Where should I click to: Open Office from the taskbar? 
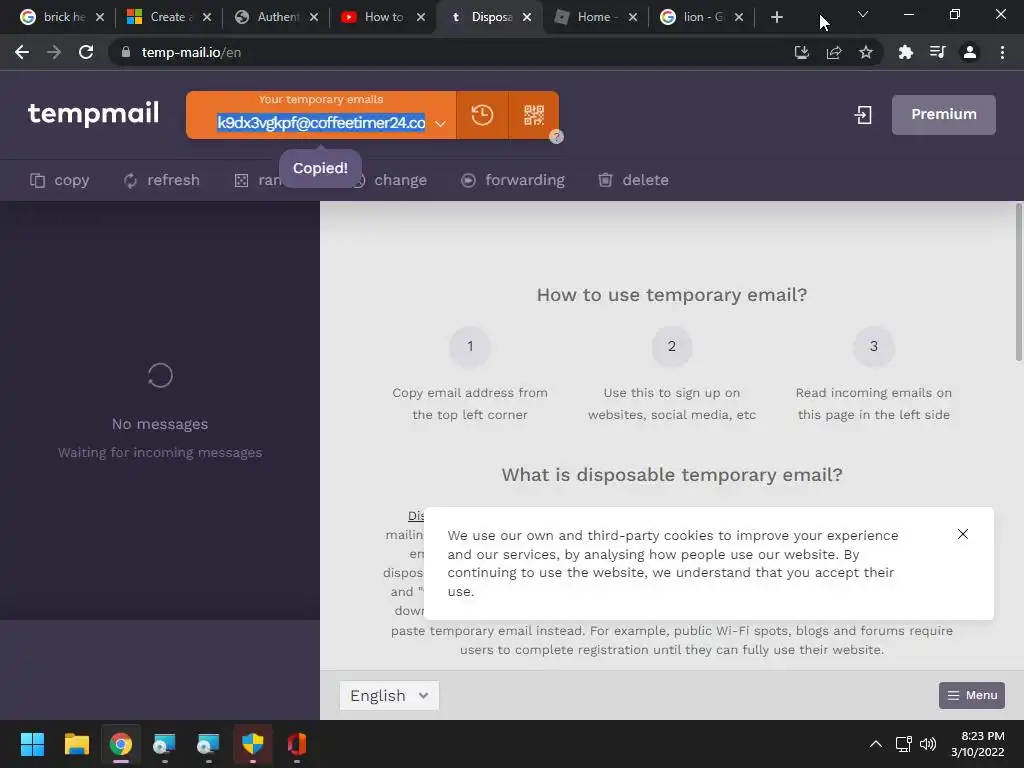coord(296,744)
